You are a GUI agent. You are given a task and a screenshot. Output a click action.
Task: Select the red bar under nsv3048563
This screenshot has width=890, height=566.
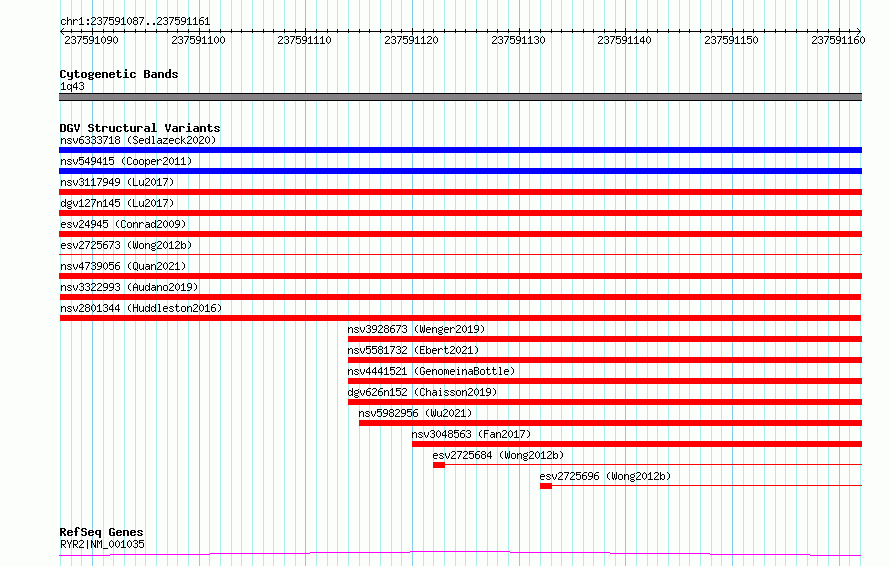pyautogui.click(x=637, y=444)
